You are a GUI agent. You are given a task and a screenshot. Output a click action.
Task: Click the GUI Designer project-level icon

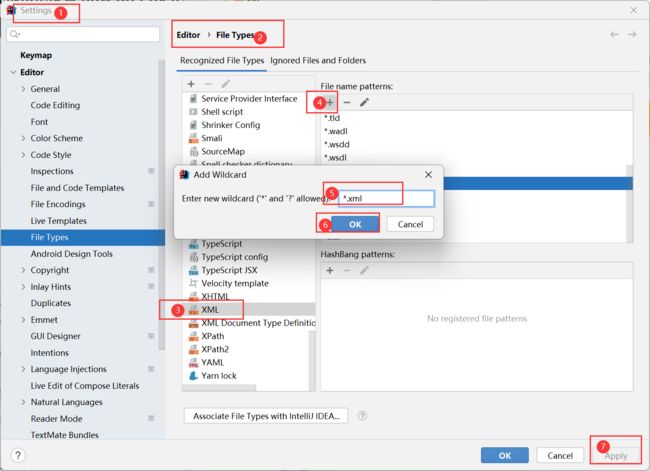(x=151, y=336)
